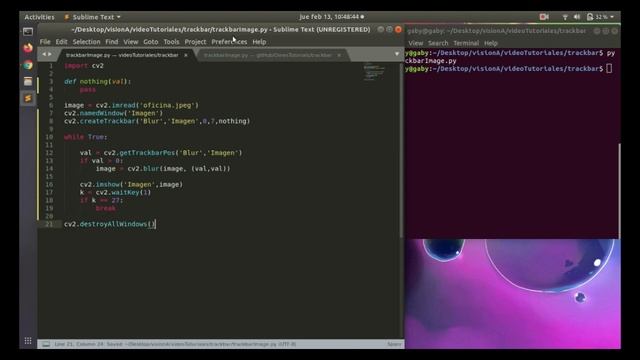Image resolution: width=640 pixels, height=360 pixels.
Task: Open the Find menu
Action: (111, 42)
